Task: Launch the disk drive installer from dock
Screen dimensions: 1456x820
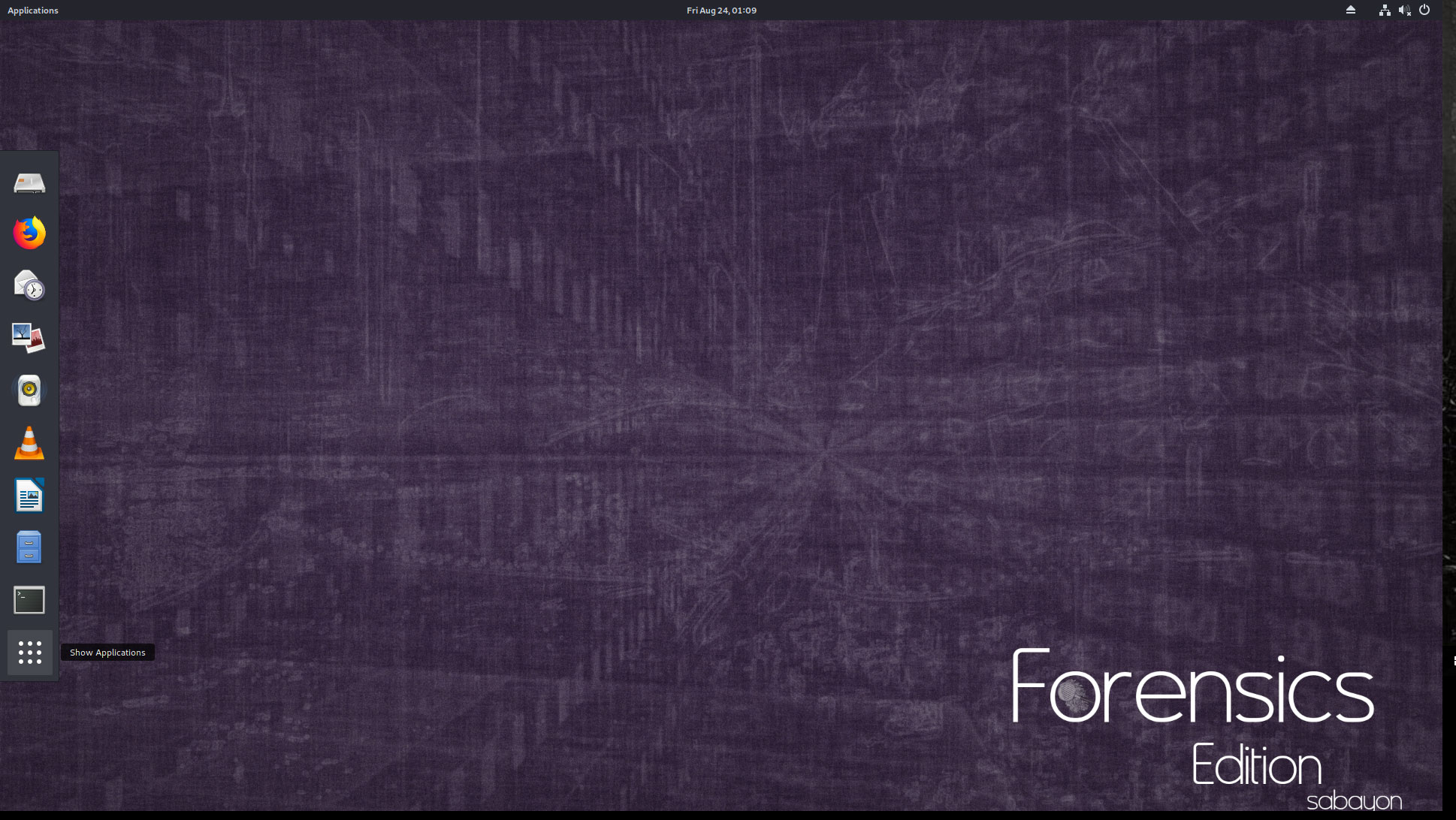Action: 29,183
